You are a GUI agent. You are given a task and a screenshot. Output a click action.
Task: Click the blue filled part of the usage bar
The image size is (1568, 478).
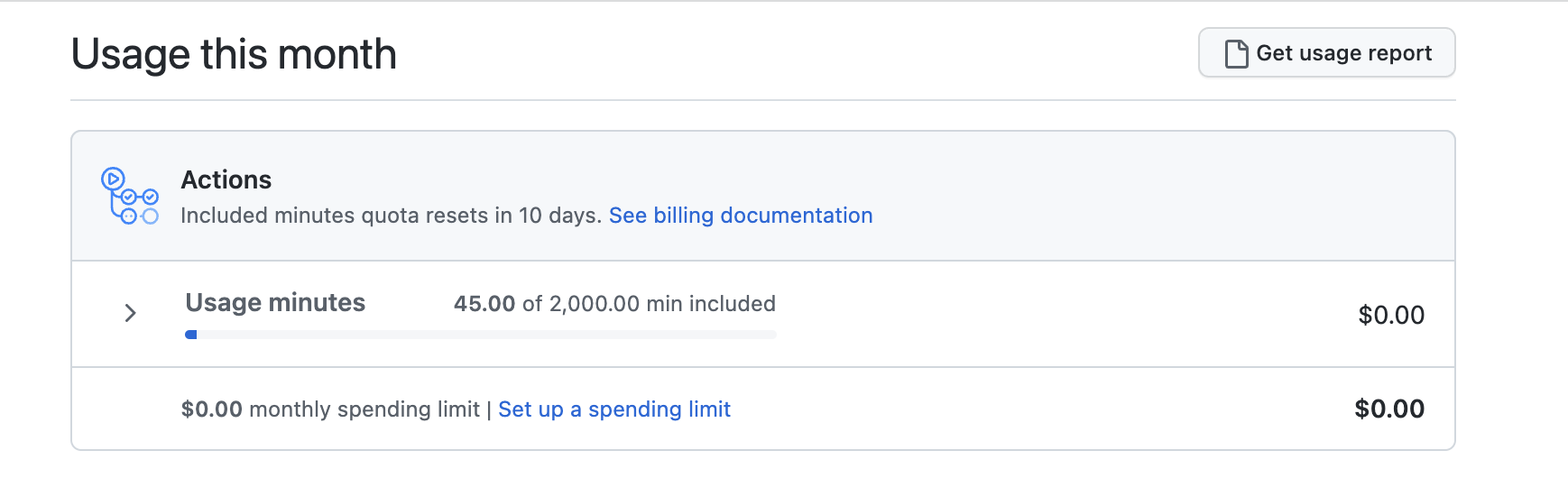(x=191, y=335)
